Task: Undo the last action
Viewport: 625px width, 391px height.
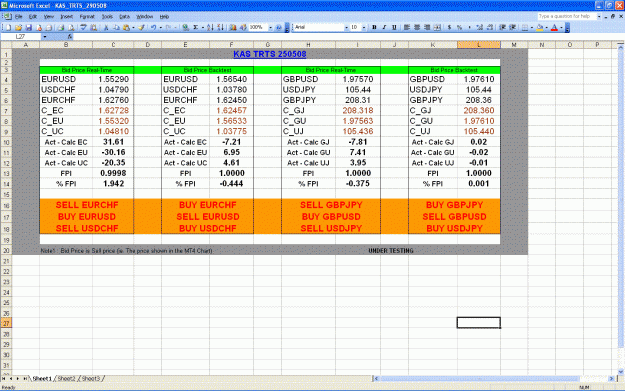Action: coord(153,28)
